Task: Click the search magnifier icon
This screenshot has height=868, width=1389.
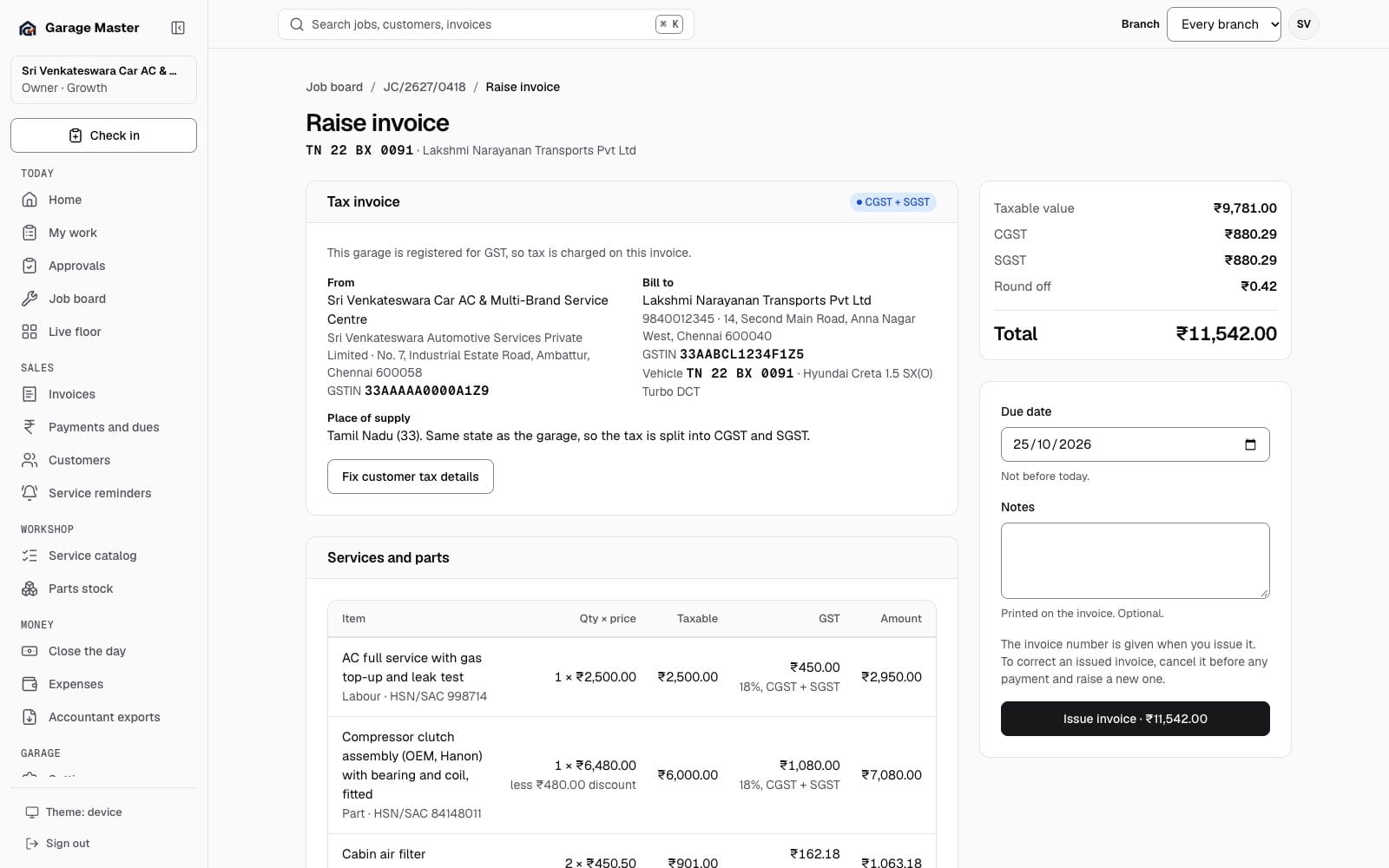Action: (297, 24)
